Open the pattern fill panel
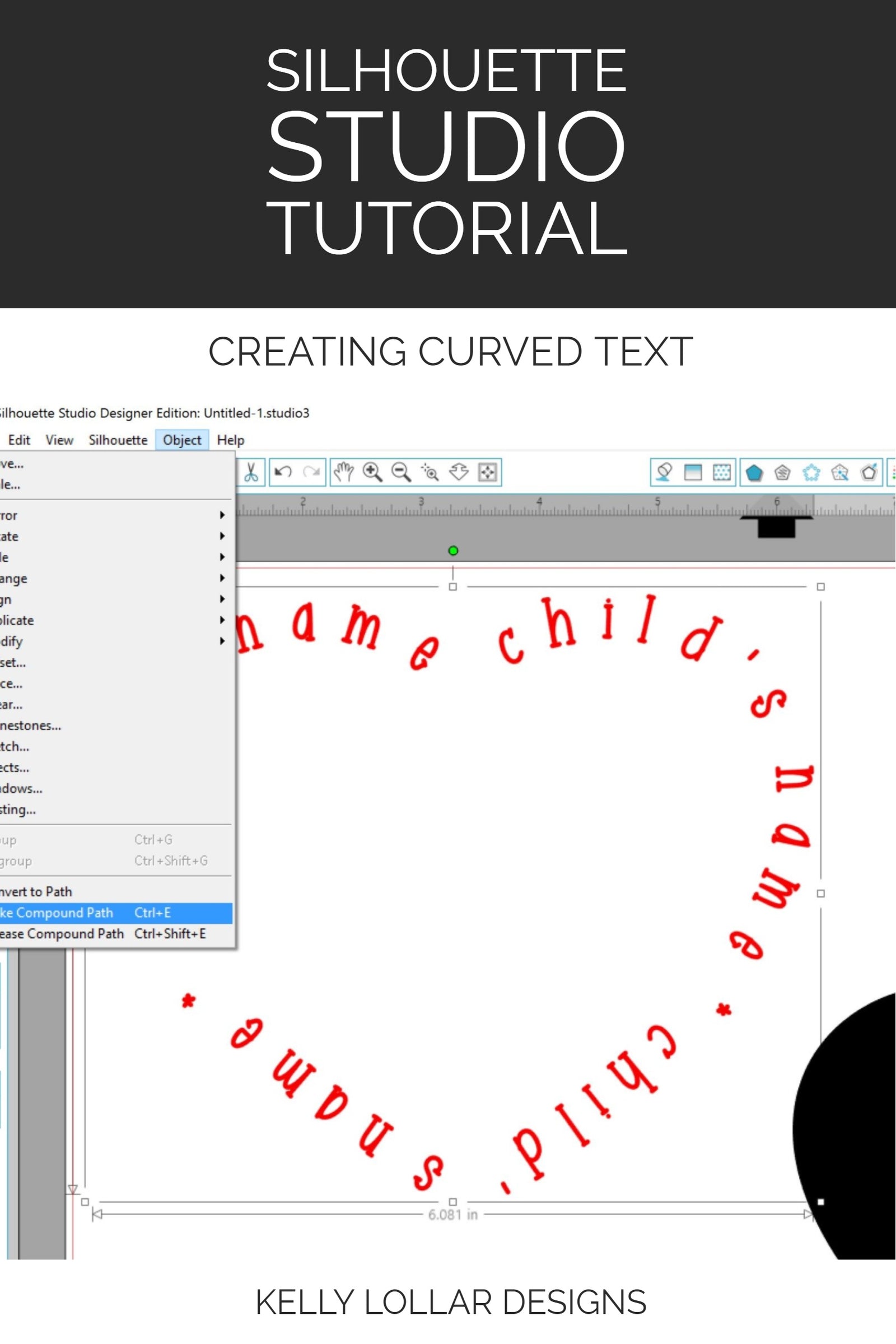896x1344 pixels. tap(722, 473)
